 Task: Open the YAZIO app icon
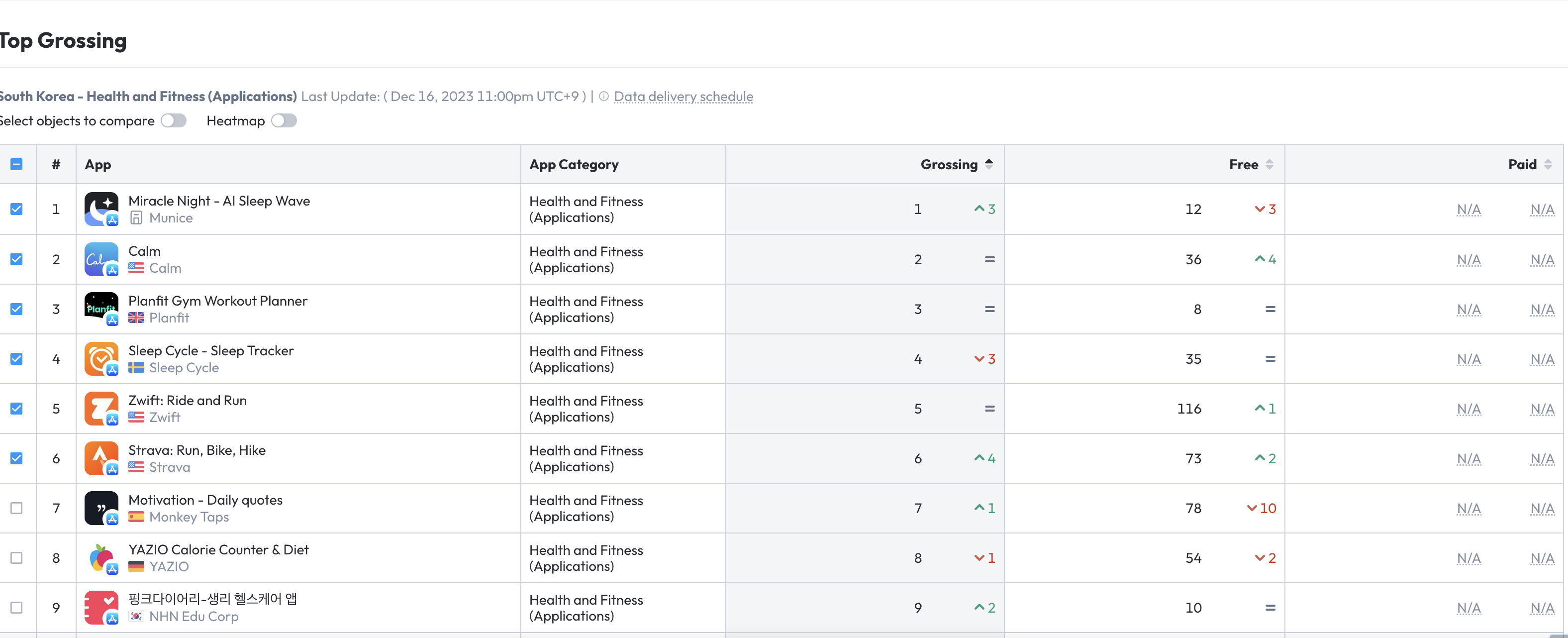(101, 558)
